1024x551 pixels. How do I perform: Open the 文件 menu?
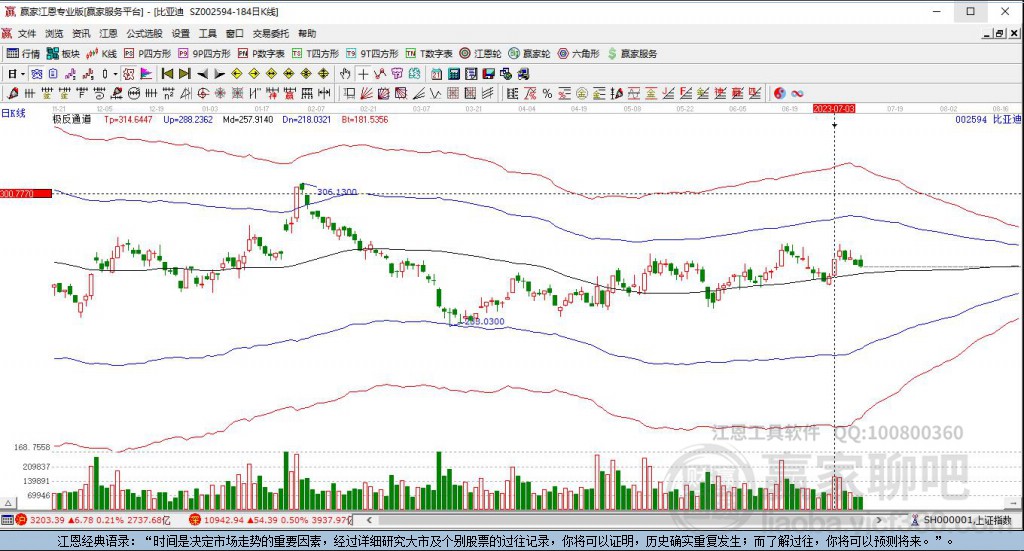[27, 33]
